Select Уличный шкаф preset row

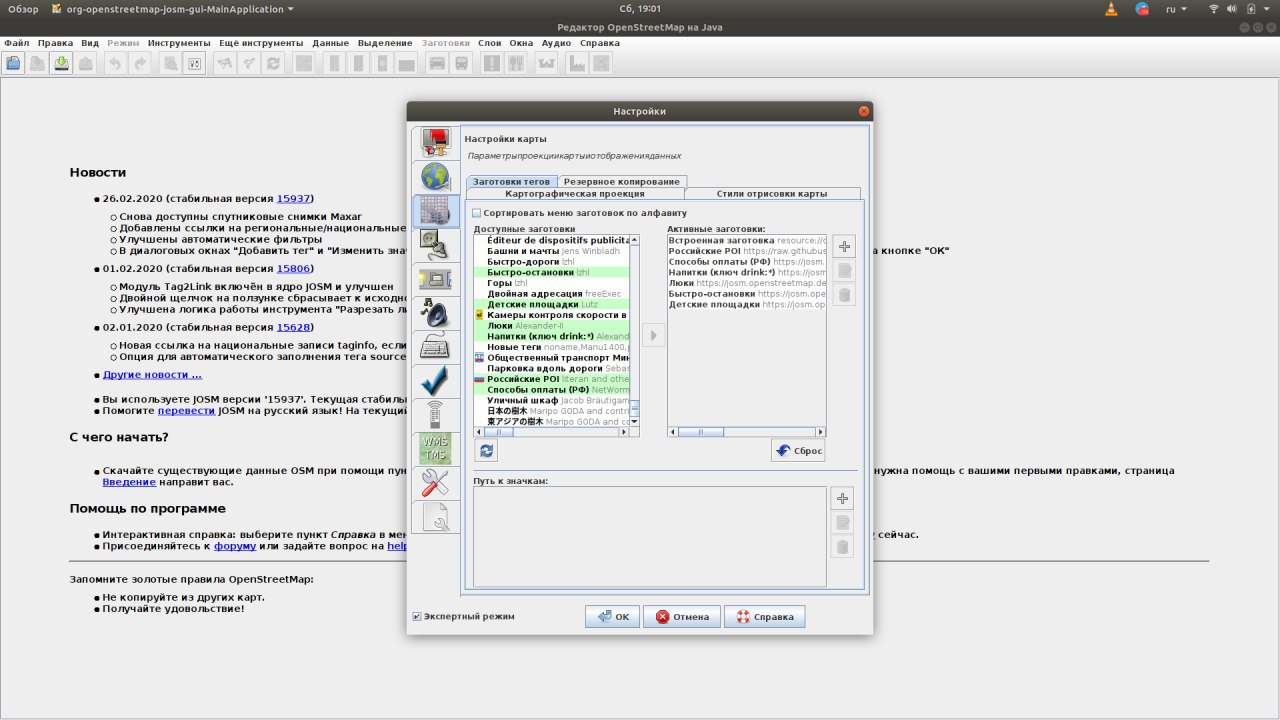[552, 401]
